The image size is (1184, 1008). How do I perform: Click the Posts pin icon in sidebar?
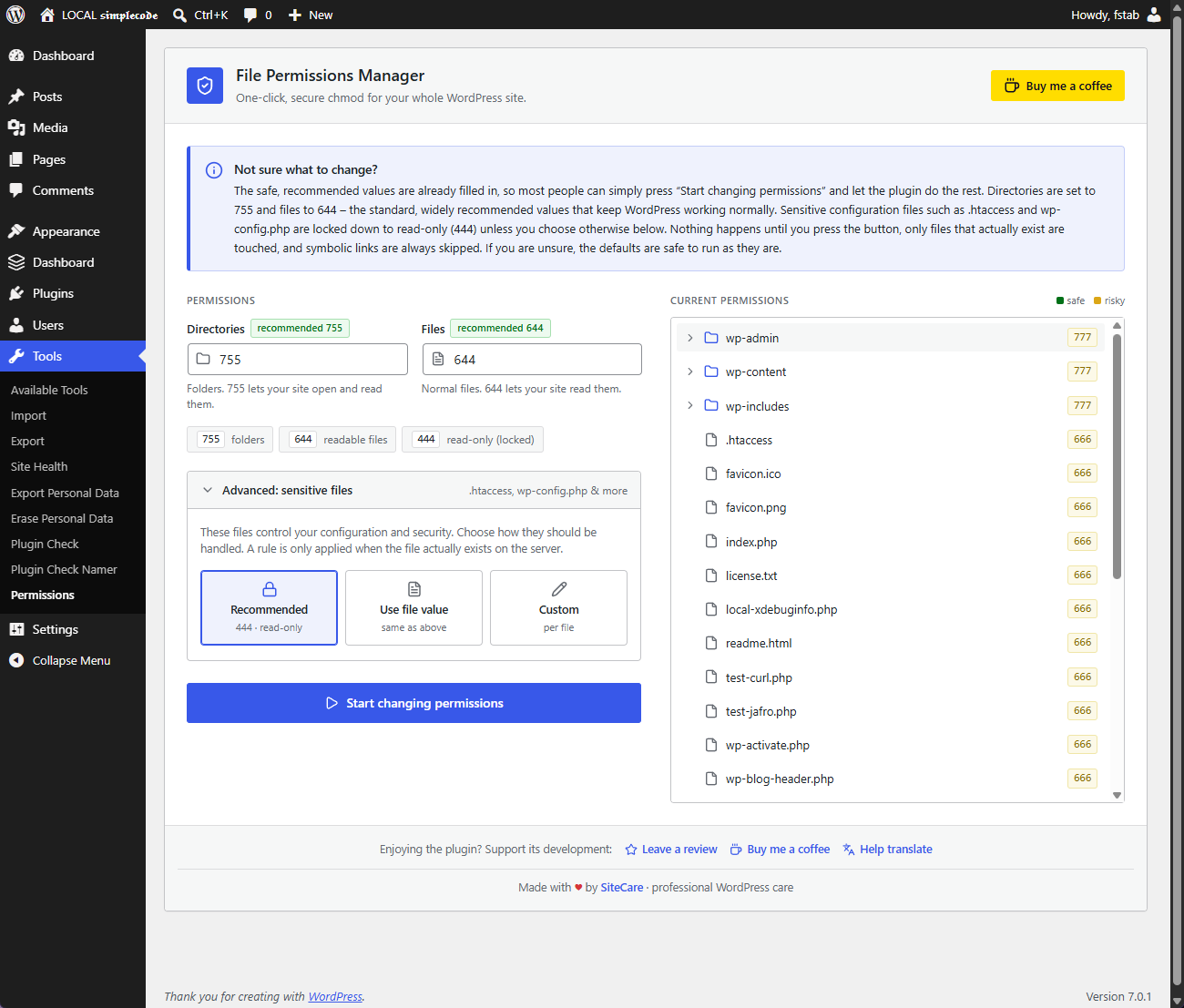[x=16, y=97]
